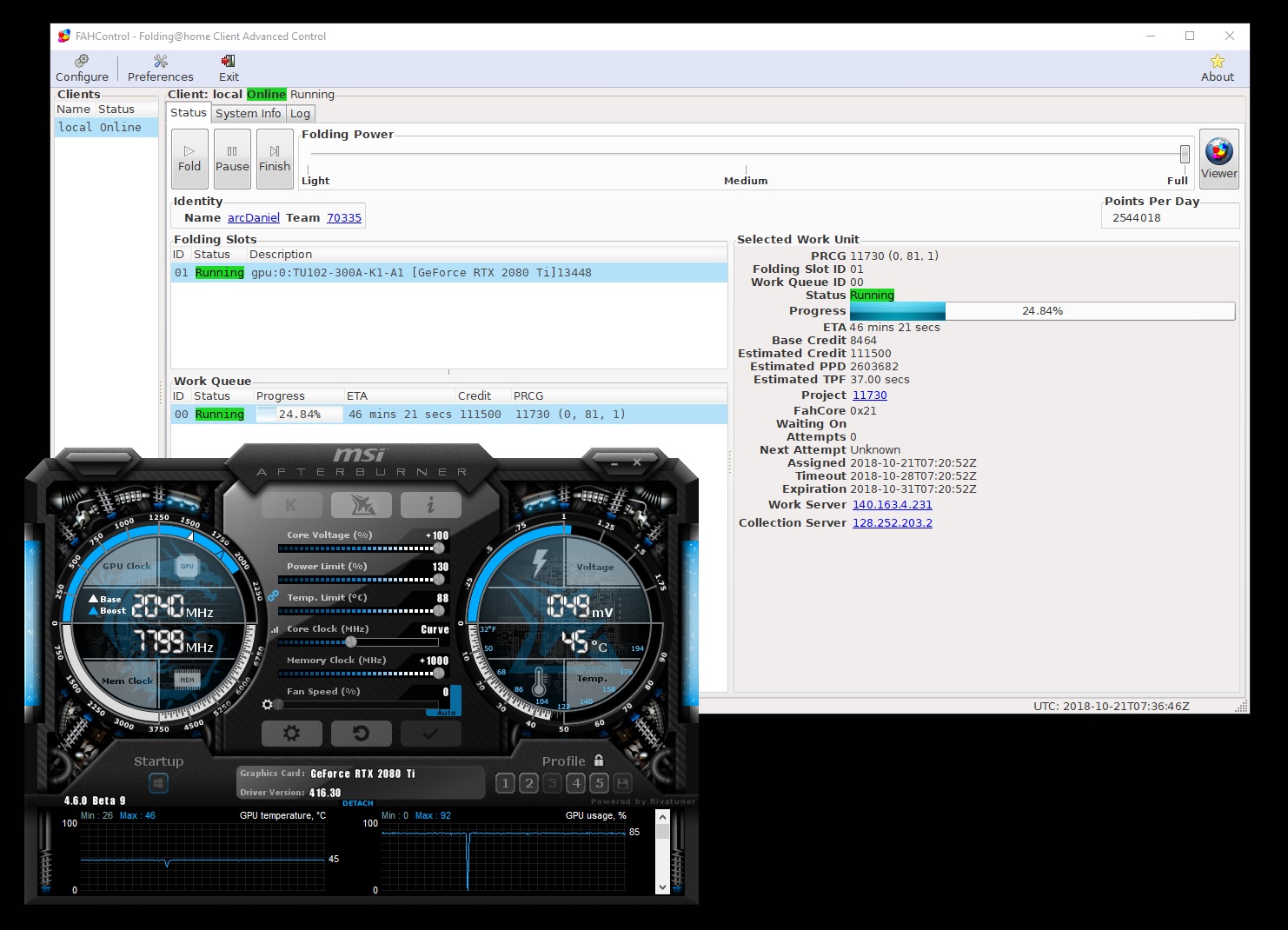Click the GPU chip icon in clock gauge
1288x930 pixels.
(x=187, y=567)
